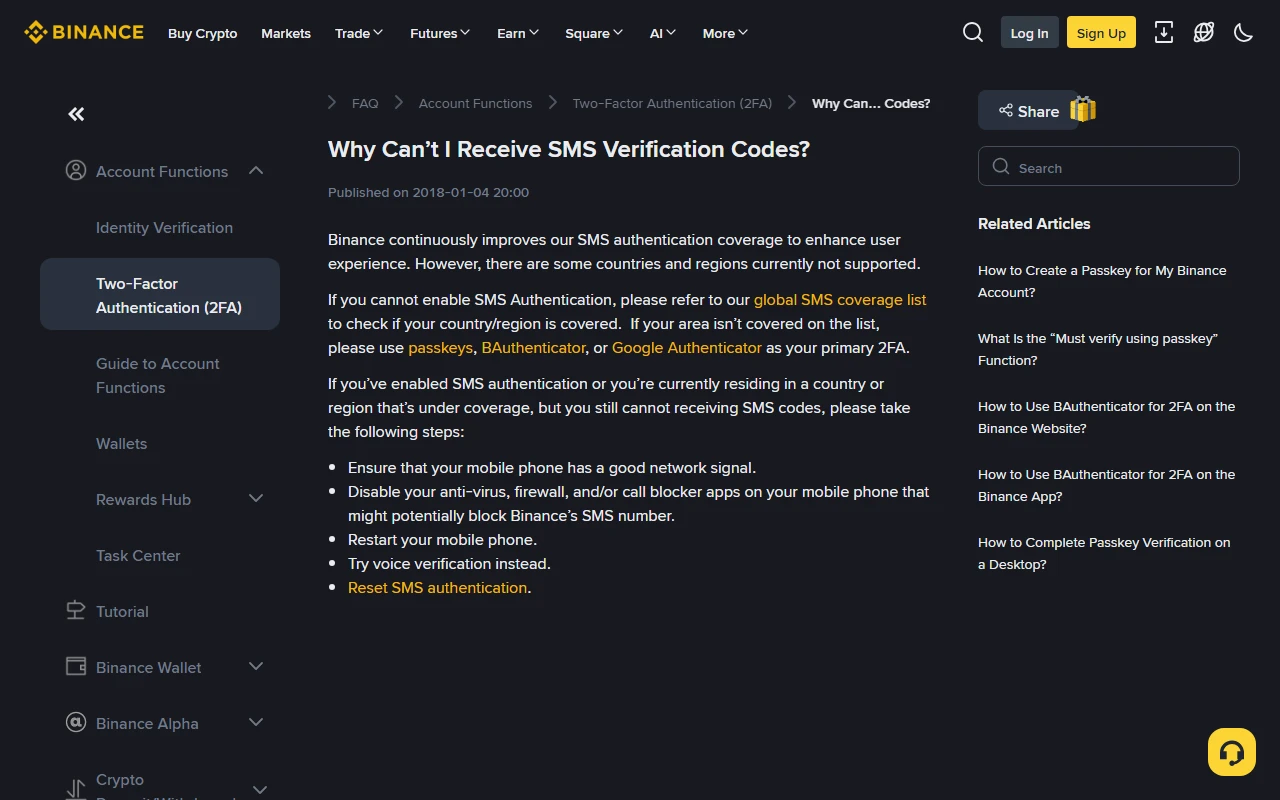Image resolution: width=1280 pixels, height=800 pixels.
Task: Expand the Crypto section chevron
Action: point(260,790)
